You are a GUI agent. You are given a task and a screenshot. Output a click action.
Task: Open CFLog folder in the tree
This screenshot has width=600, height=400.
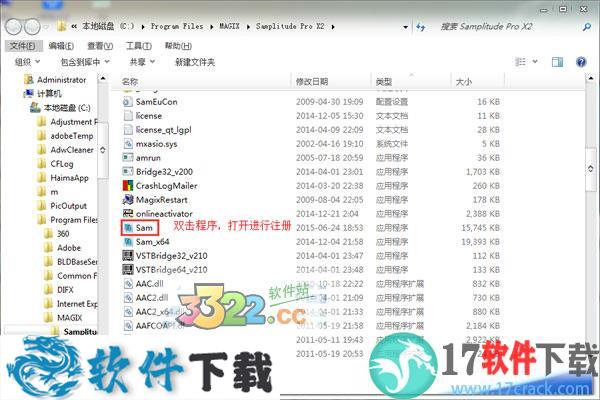(62, 164)
